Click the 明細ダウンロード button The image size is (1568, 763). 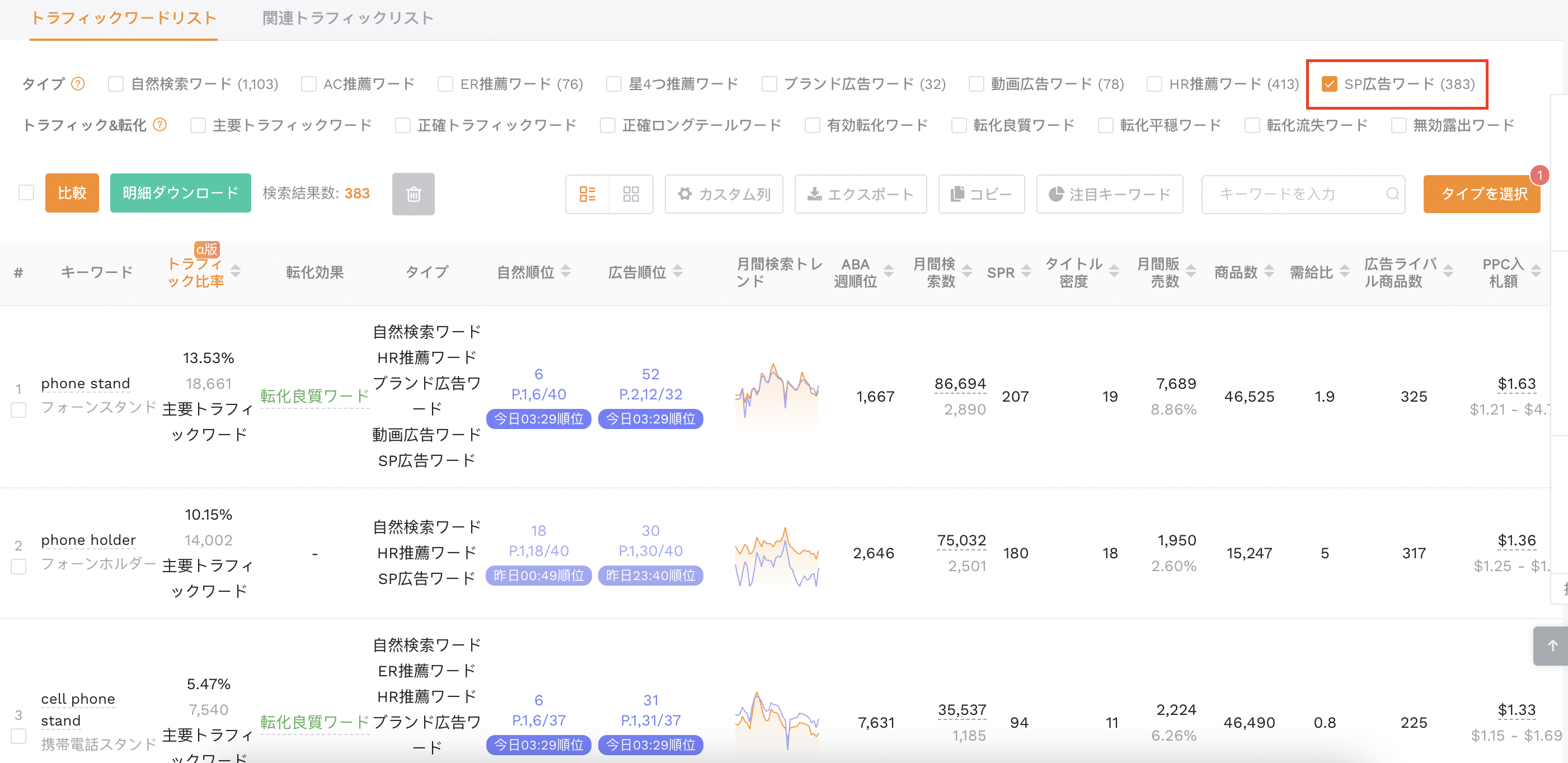pos(180,193)
